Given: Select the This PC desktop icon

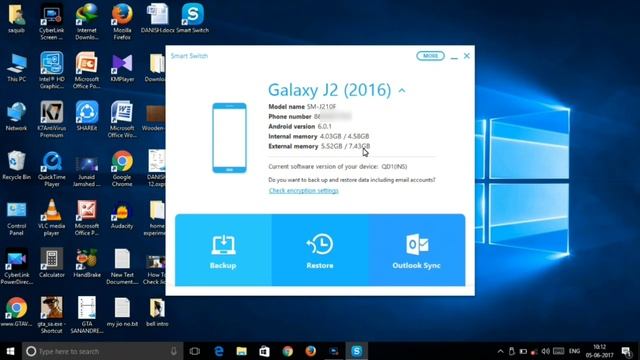Looking at the screenshot, I should coord(16,67).
